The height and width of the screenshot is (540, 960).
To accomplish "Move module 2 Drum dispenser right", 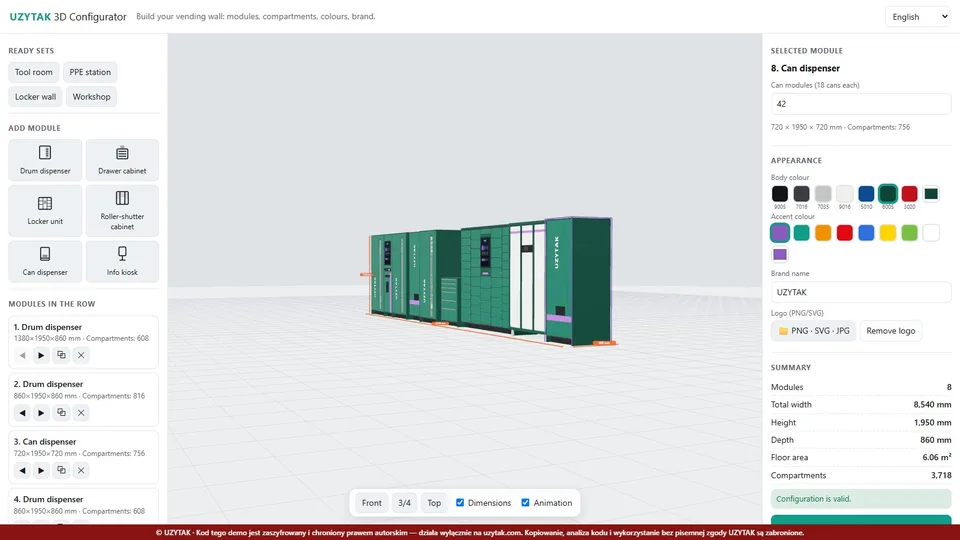I will 41,413.
